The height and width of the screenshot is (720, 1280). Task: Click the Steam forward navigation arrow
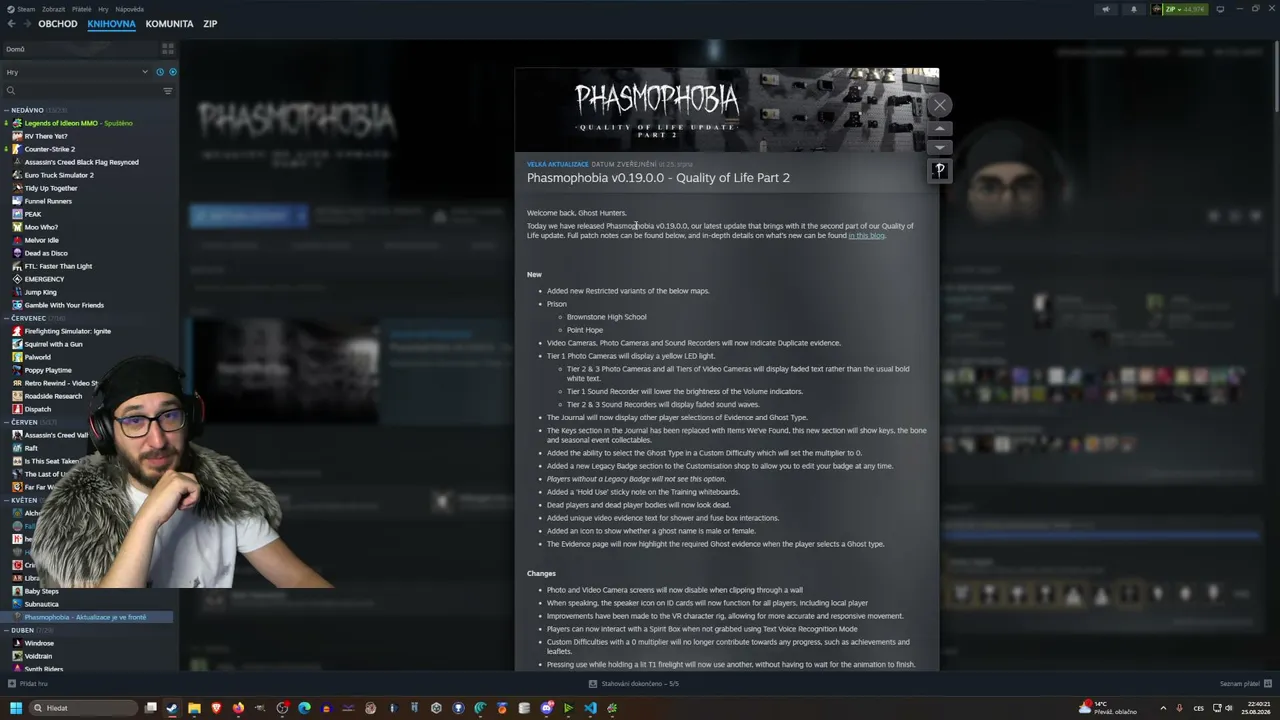pos(26,24)
